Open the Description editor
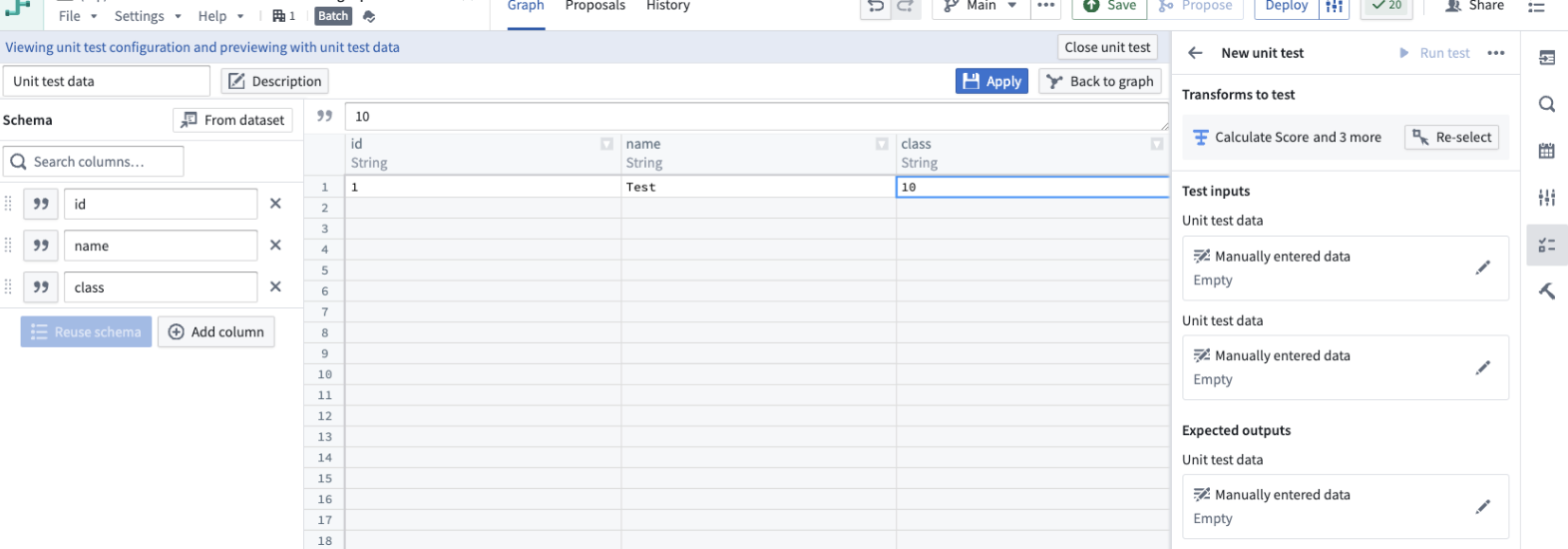Viewport: 1568px width, 549px height. pos(274,81)
